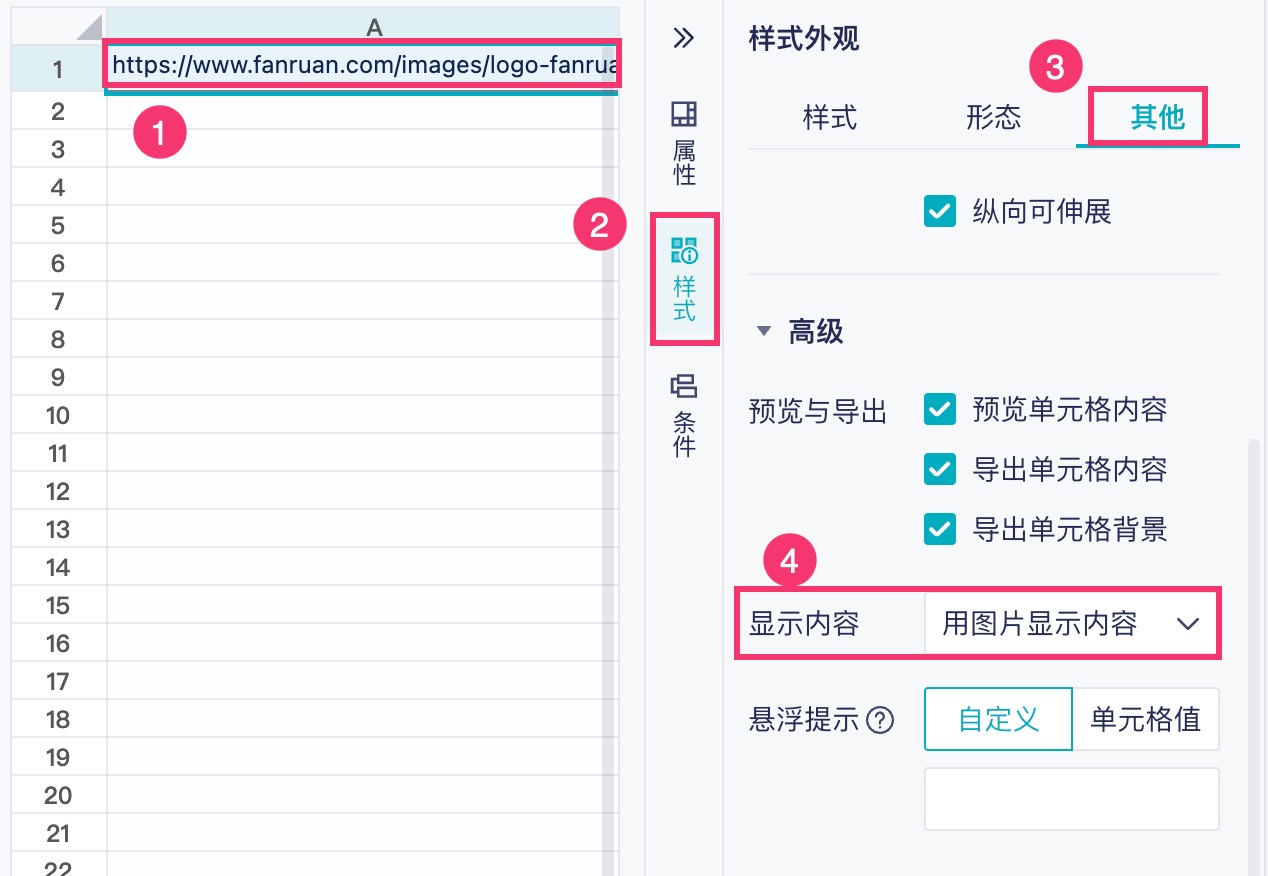Select column A header
The image size is (1268, 876).
(x=374, y=28)
